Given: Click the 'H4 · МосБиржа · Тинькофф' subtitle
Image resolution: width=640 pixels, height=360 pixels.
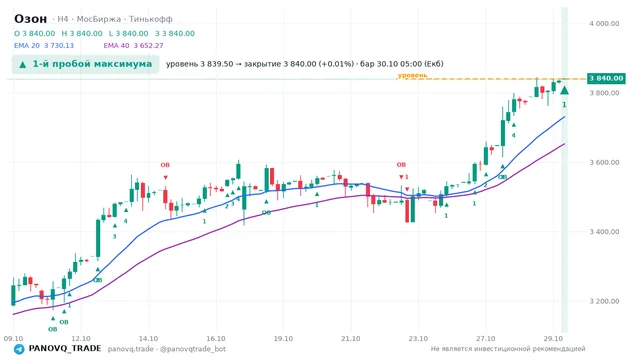Looking at the screenshot, I should pyautogui.click(x=115, y=19).
